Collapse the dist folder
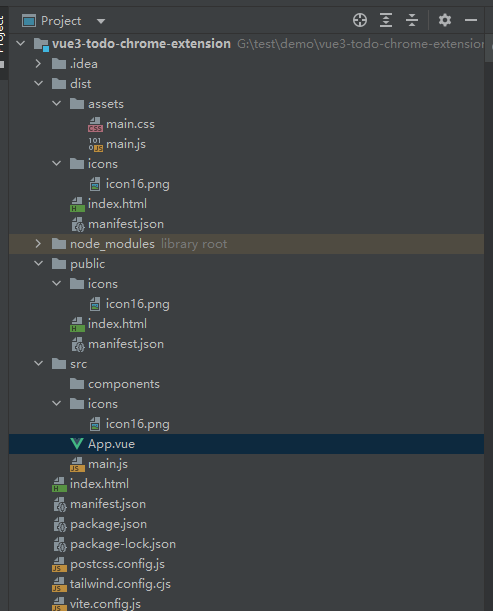This screenshot has height=611, width=493. 39,83
